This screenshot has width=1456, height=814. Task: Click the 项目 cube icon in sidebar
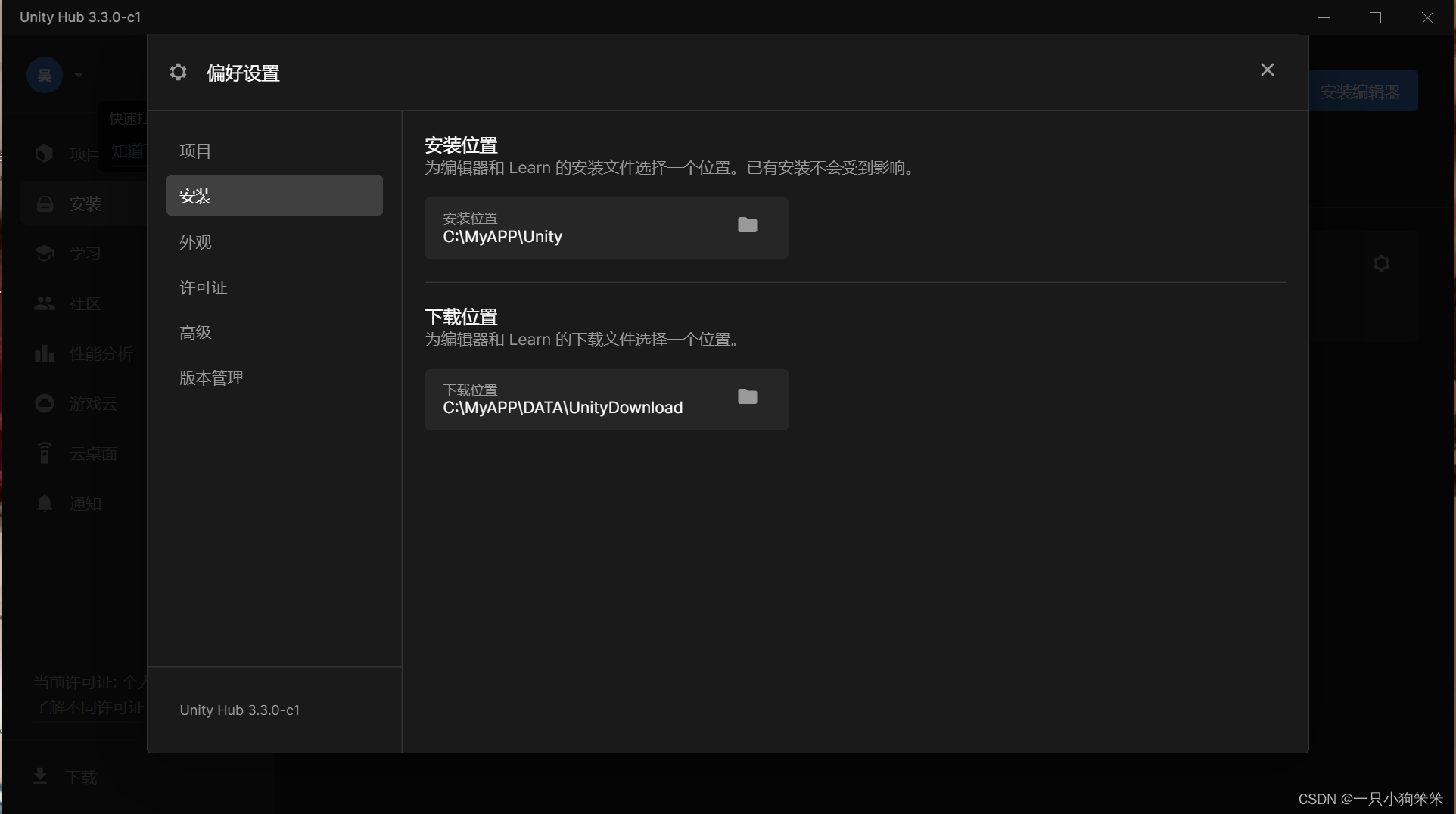45,154
